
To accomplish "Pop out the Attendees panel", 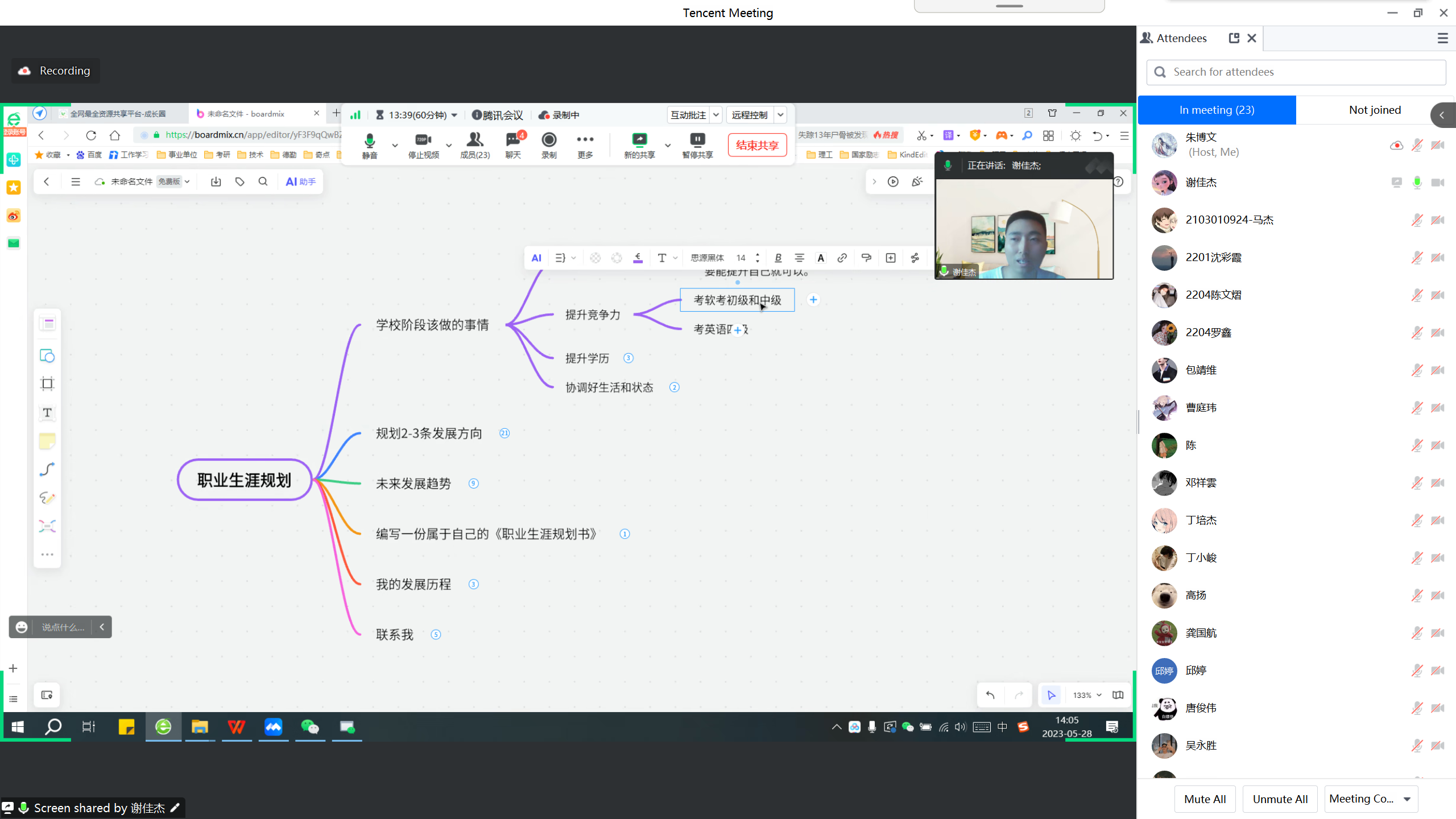I will coord(1234,38).
